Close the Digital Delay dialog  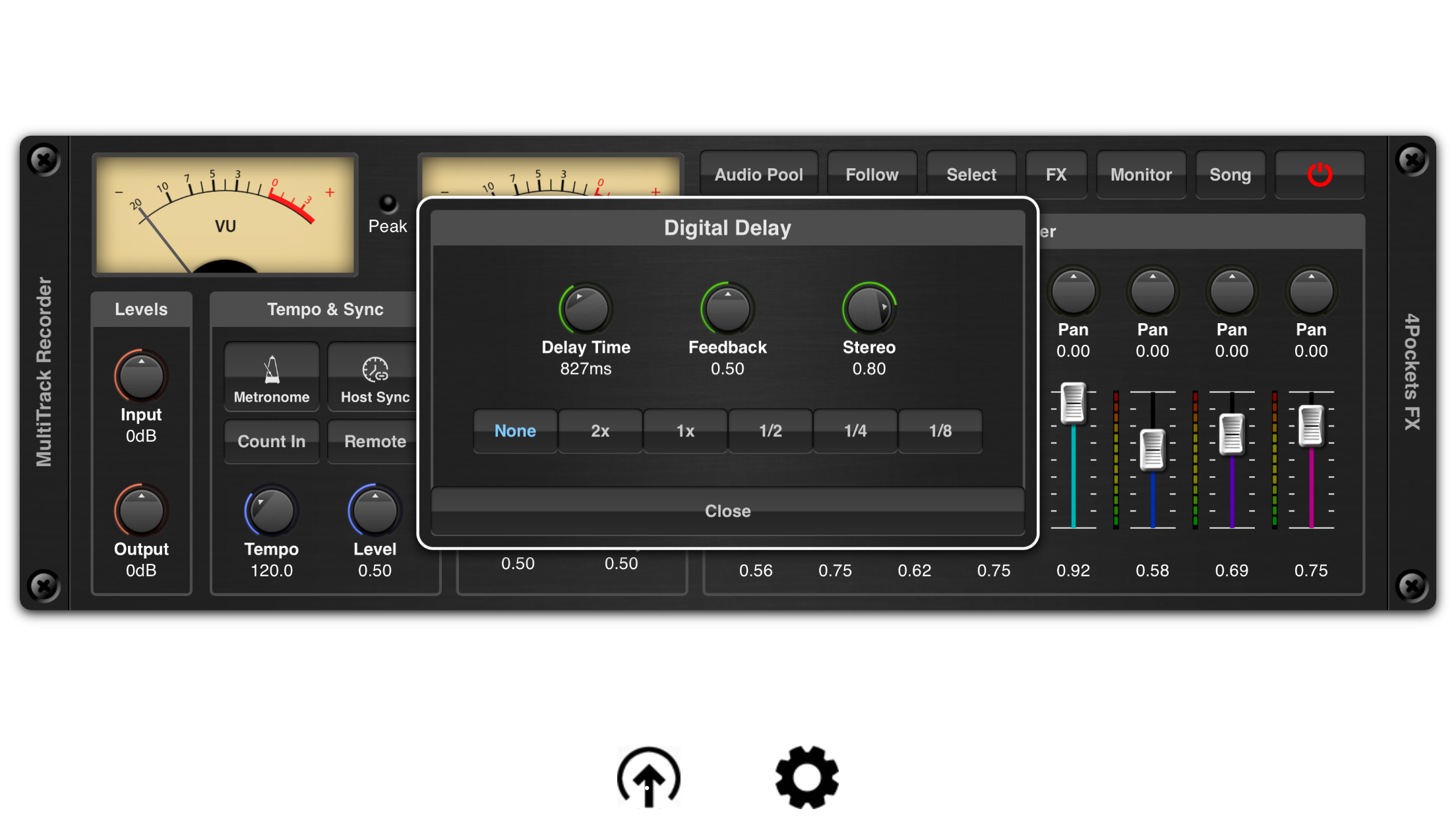tap(727, 511)
